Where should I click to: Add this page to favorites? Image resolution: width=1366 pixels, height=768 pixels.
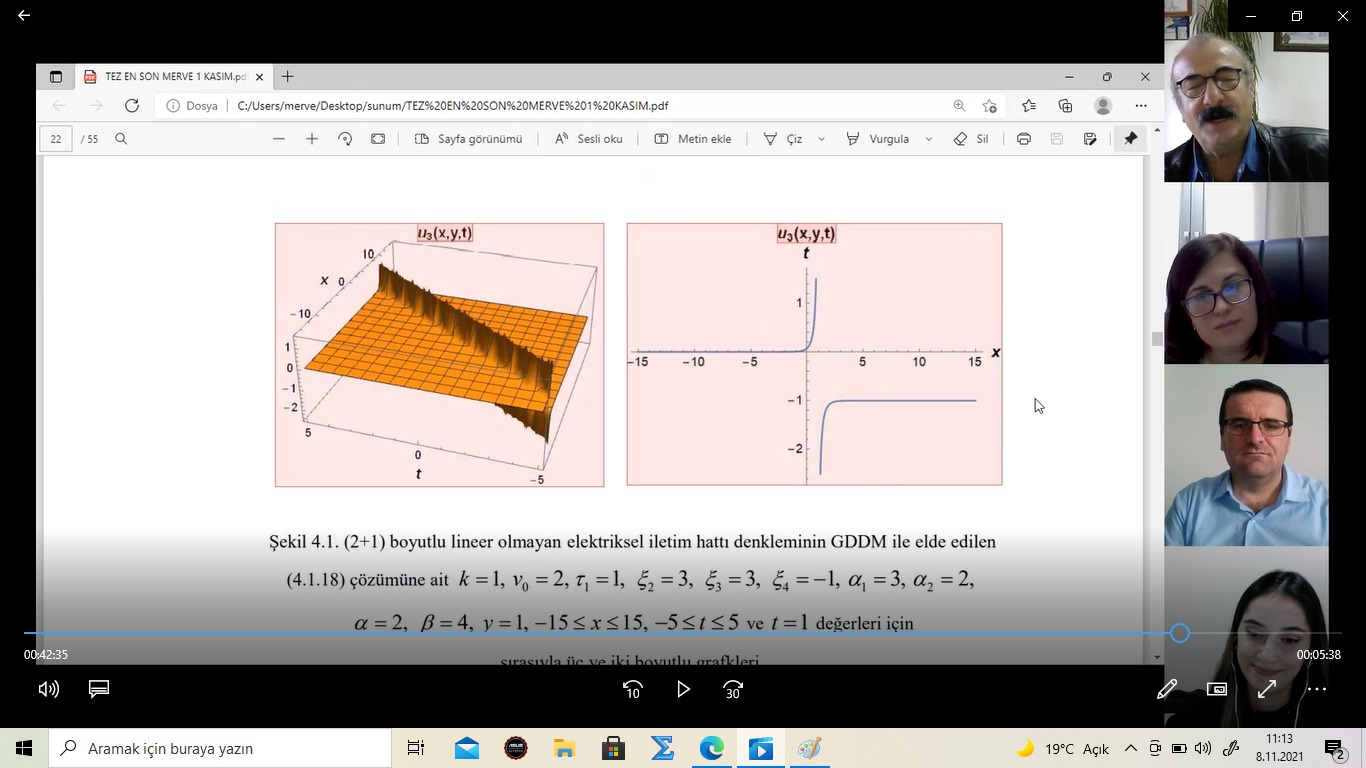[x=989, y=105]
